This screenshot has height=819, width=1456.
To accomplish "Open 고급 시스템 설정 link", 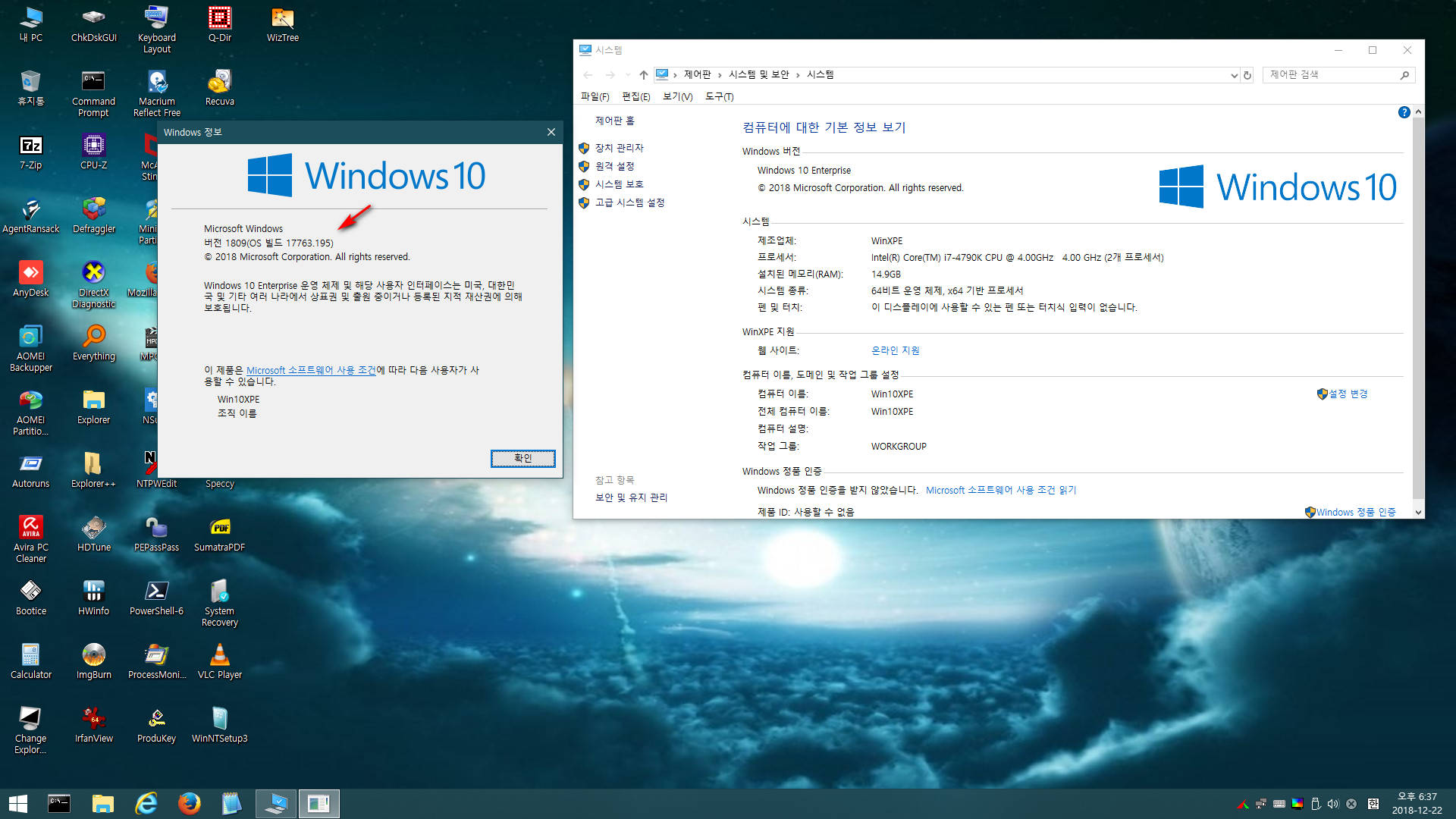I will [629, 202].
